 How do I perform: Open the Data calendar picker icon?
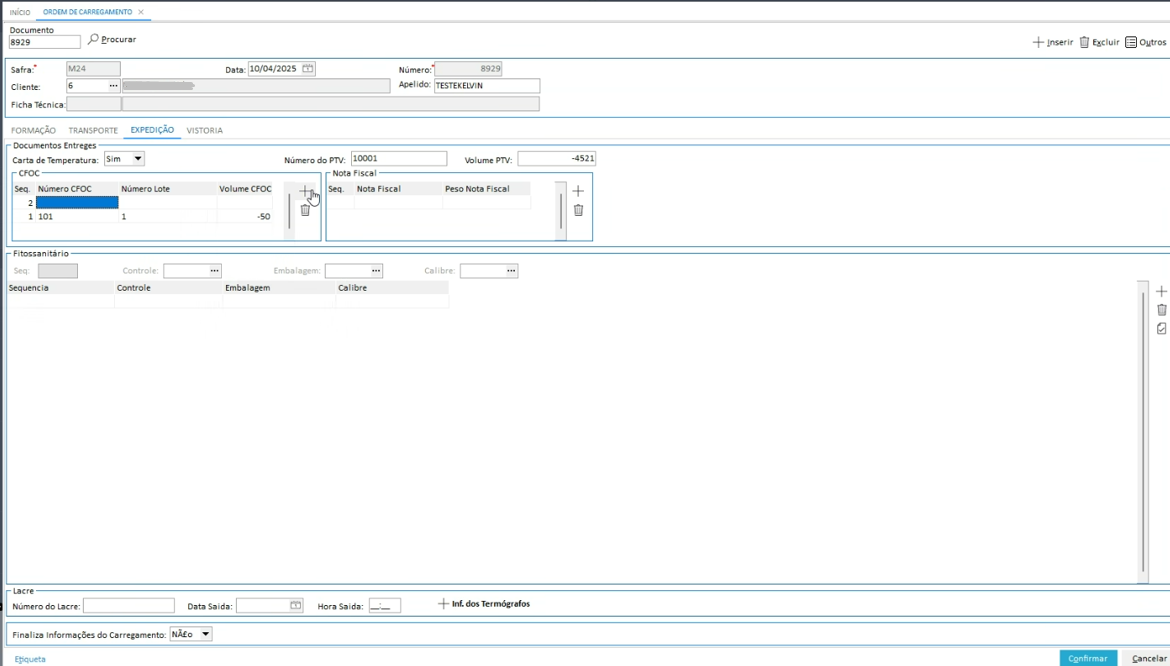307,69
